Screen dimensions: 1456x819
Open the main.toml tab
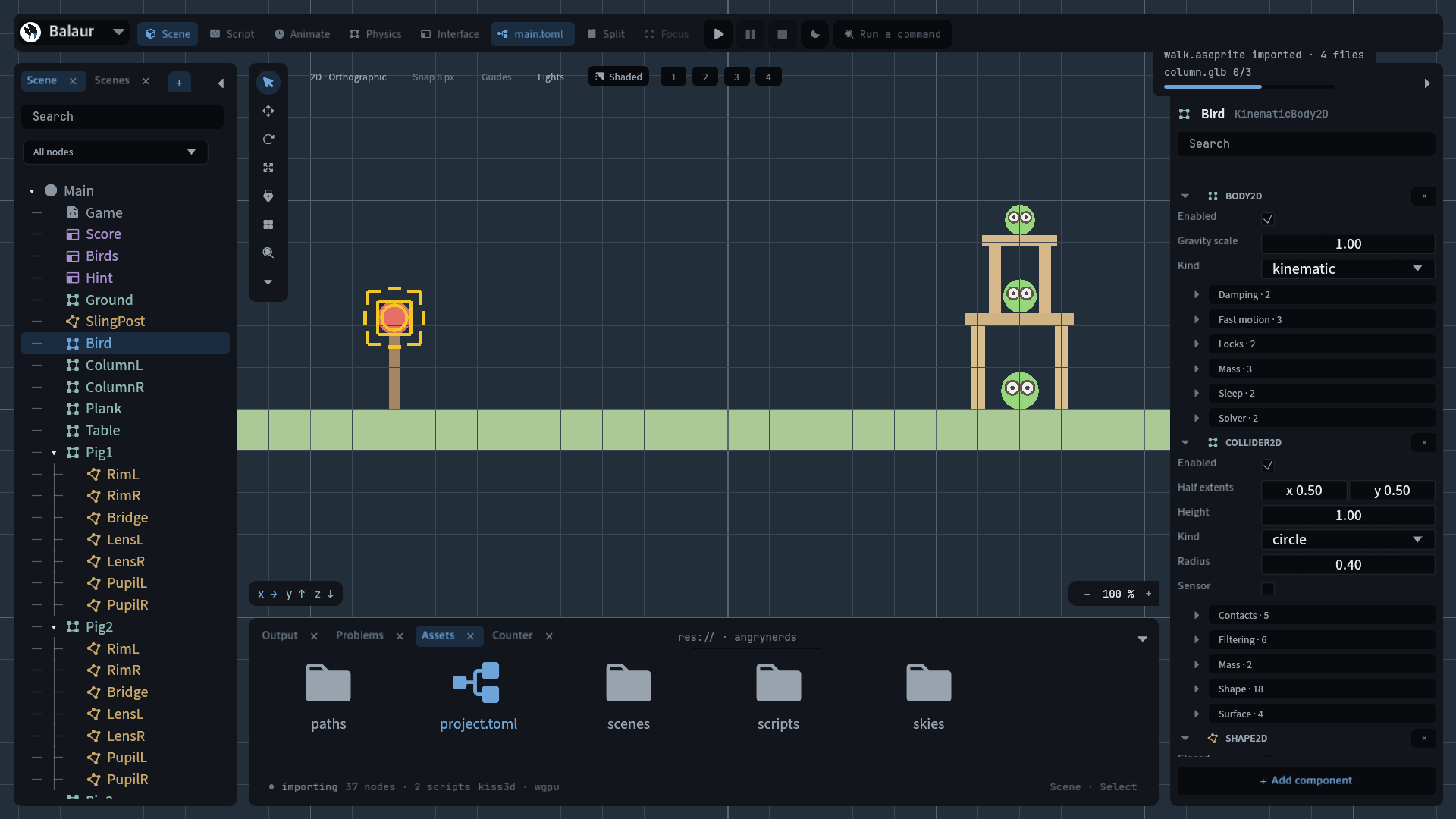[x=532, y=34]
